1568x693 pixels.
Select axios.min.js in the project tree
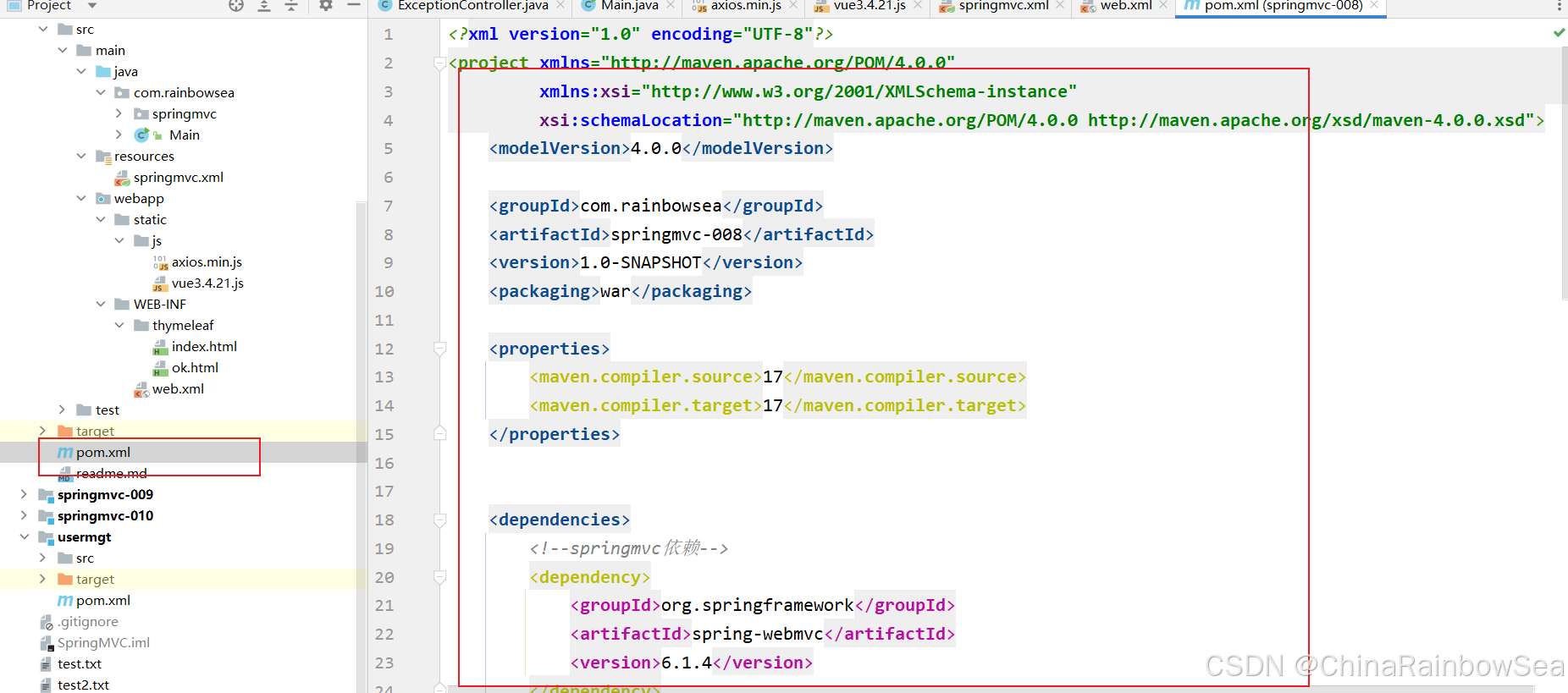pyautogui.click(x=207, y=261)
